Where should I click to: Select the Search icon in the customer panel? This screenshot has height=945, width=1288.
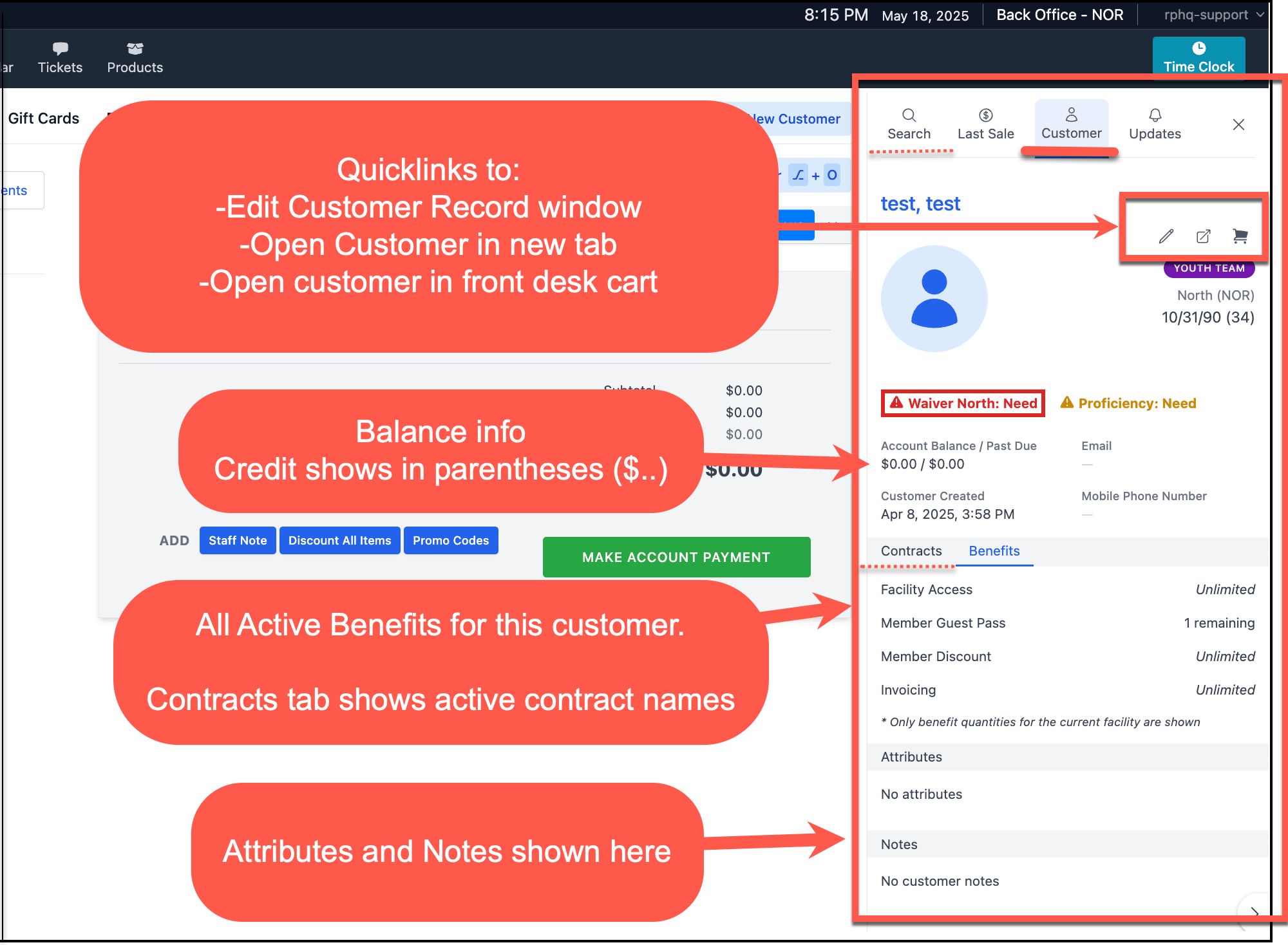909,122
